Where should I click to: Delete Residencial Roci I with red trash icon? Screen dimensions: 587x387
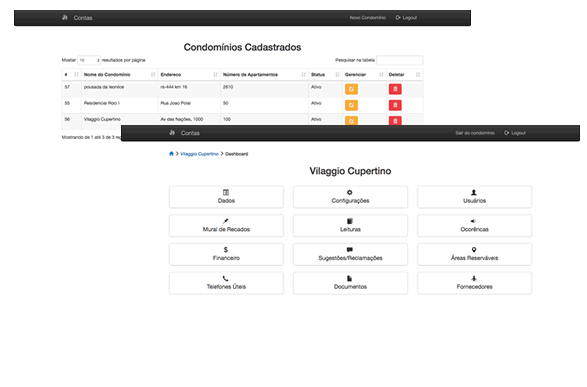click(395, 105)
